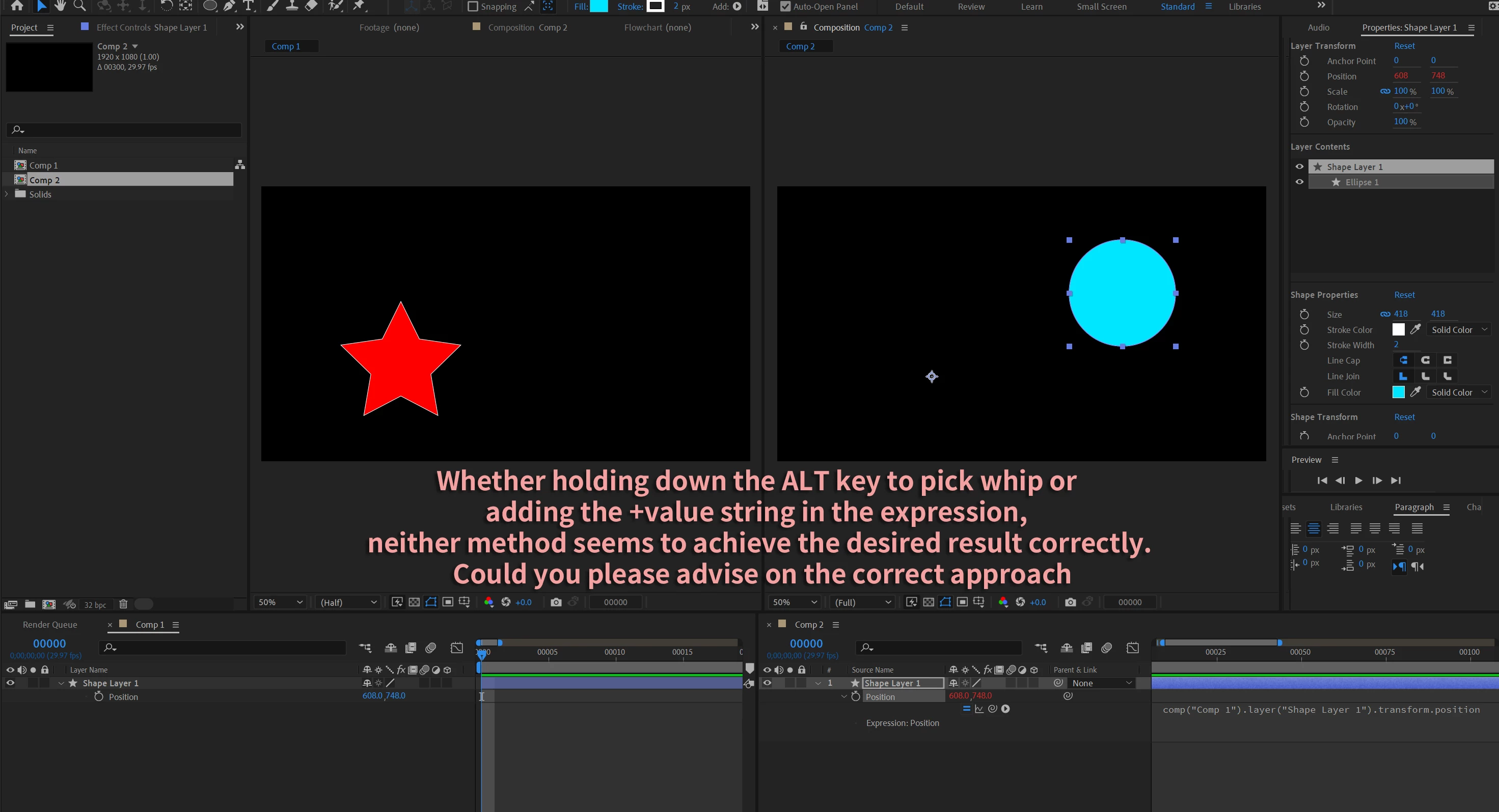Click the Fill Color cyan swatch
This screenshot has height=812, width=1499.
pyautogui.click(x=1398, y=392)
